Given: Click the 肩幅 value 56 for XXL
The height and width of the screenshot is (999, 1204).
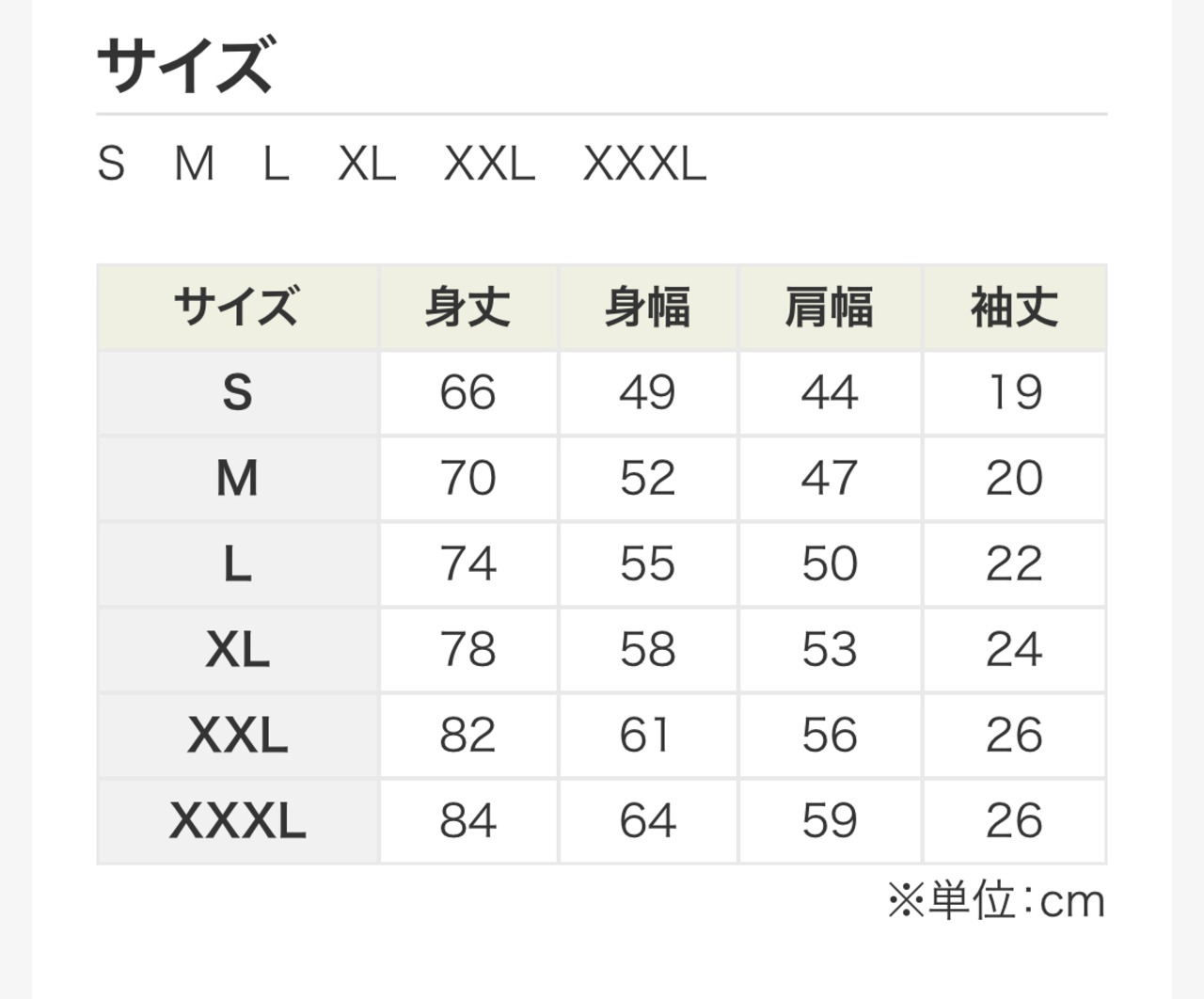Looking at the screenshot, I should pyautogui.click(x=830, y=735).
